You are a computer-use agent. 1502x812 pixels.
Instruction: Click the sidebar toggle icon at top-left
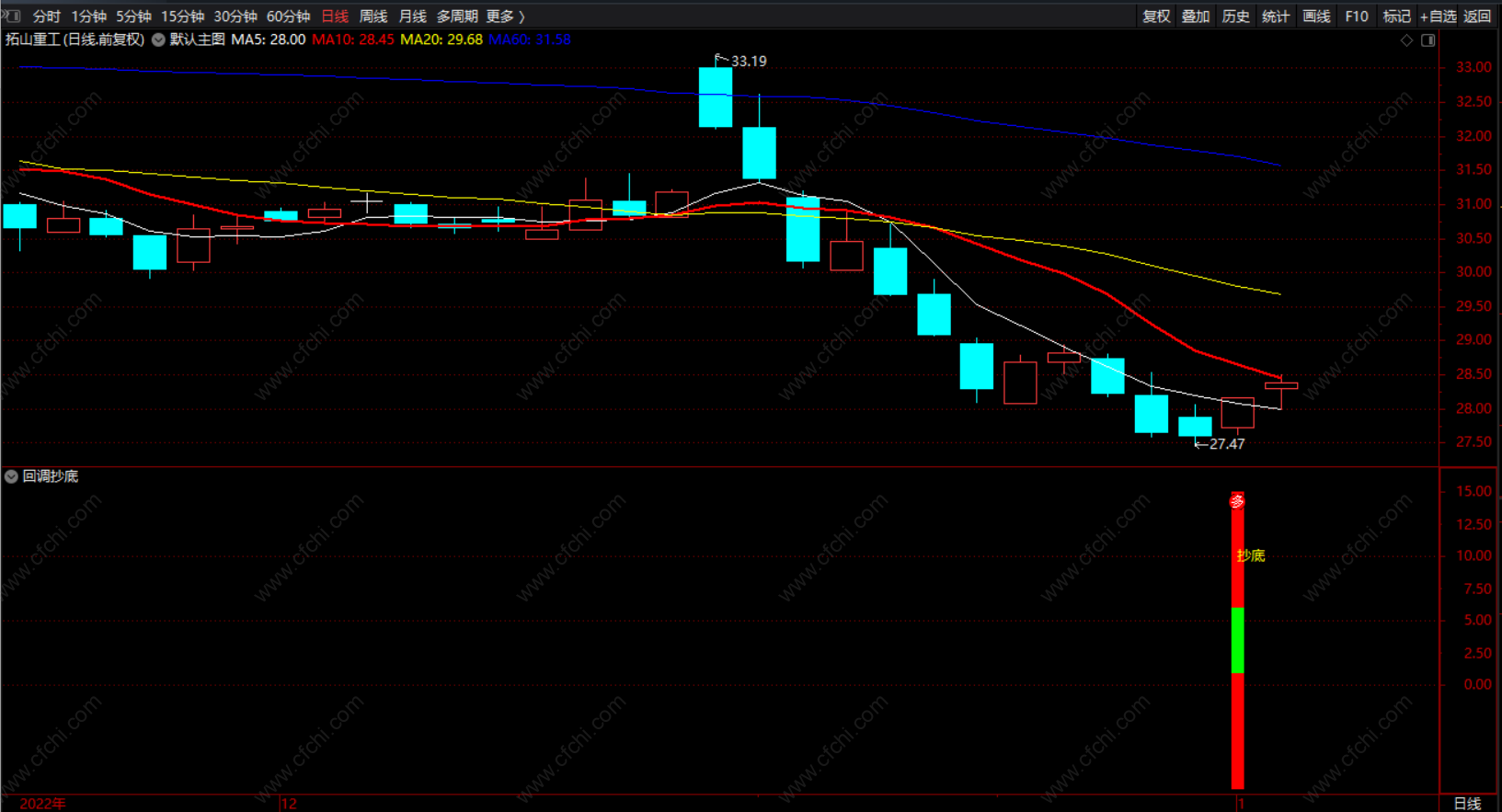[12, 16]
